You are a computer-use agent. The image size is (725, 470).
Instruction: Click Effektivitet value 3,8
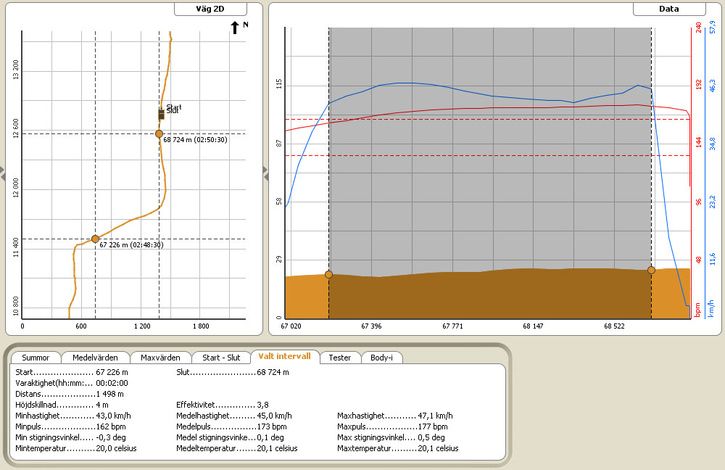[x=263, y=405]
